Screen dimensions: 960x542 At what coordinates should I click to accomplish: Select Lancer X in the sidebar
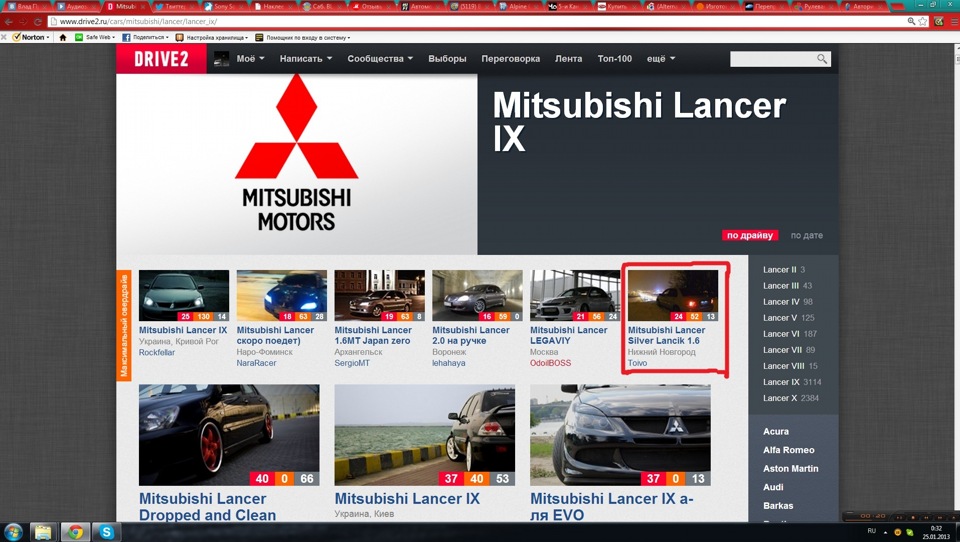790,397
